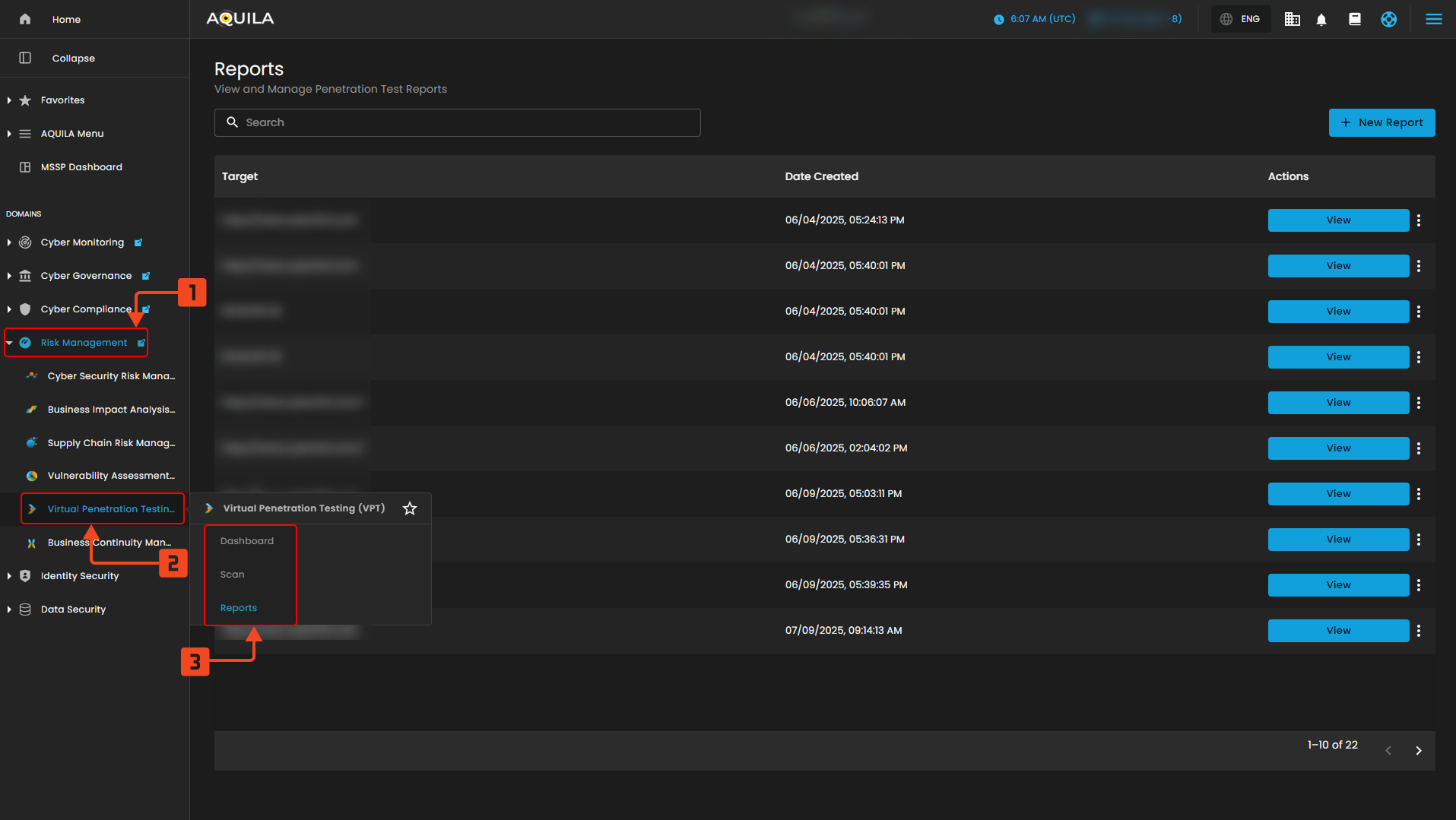The height and width of the screenshot is (820, 1456).
Task: Go to the next page of reports
Action: point(1419,751)
